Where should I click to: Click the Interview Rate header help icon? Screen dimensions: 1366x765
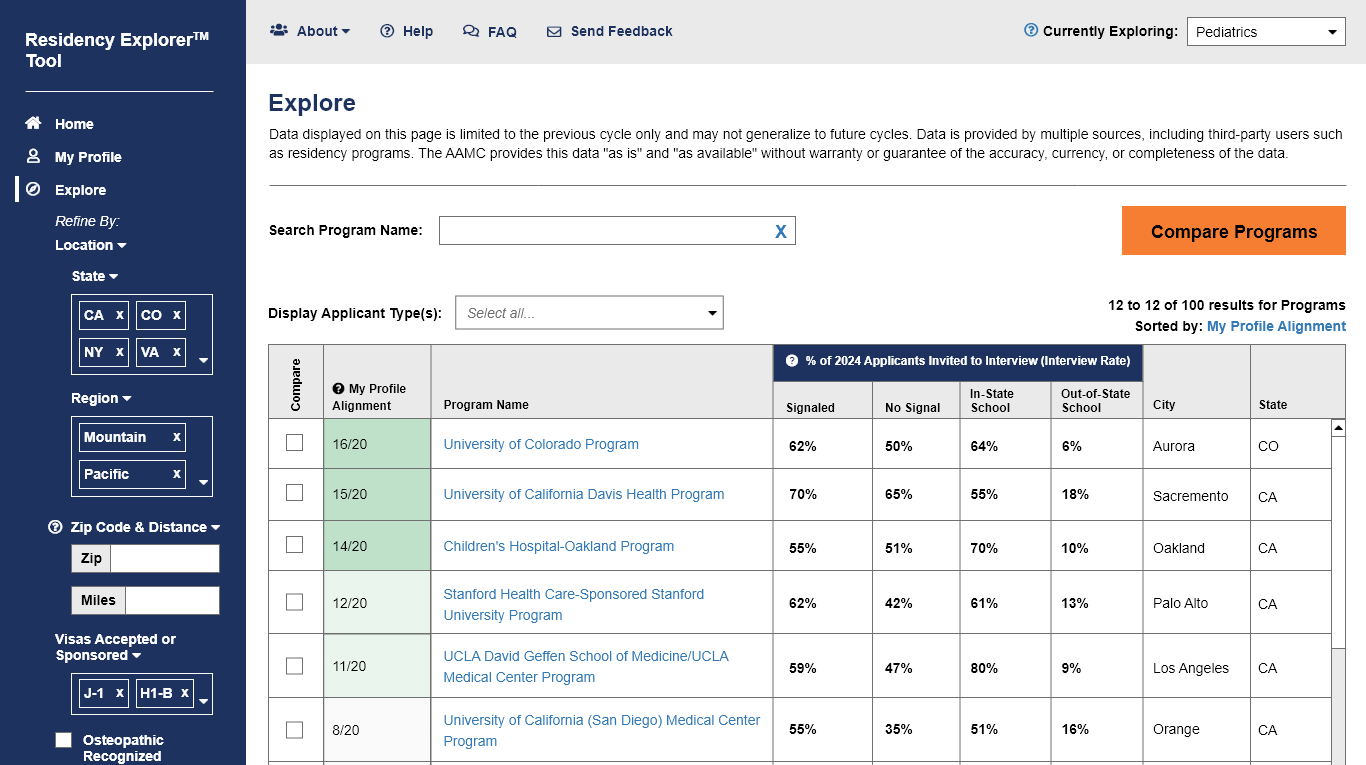tap(792, 361)
